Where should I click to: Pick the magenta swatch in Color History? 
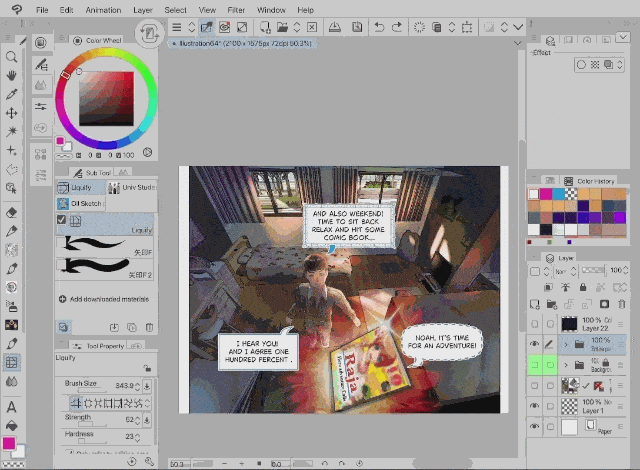click(546, 194)
